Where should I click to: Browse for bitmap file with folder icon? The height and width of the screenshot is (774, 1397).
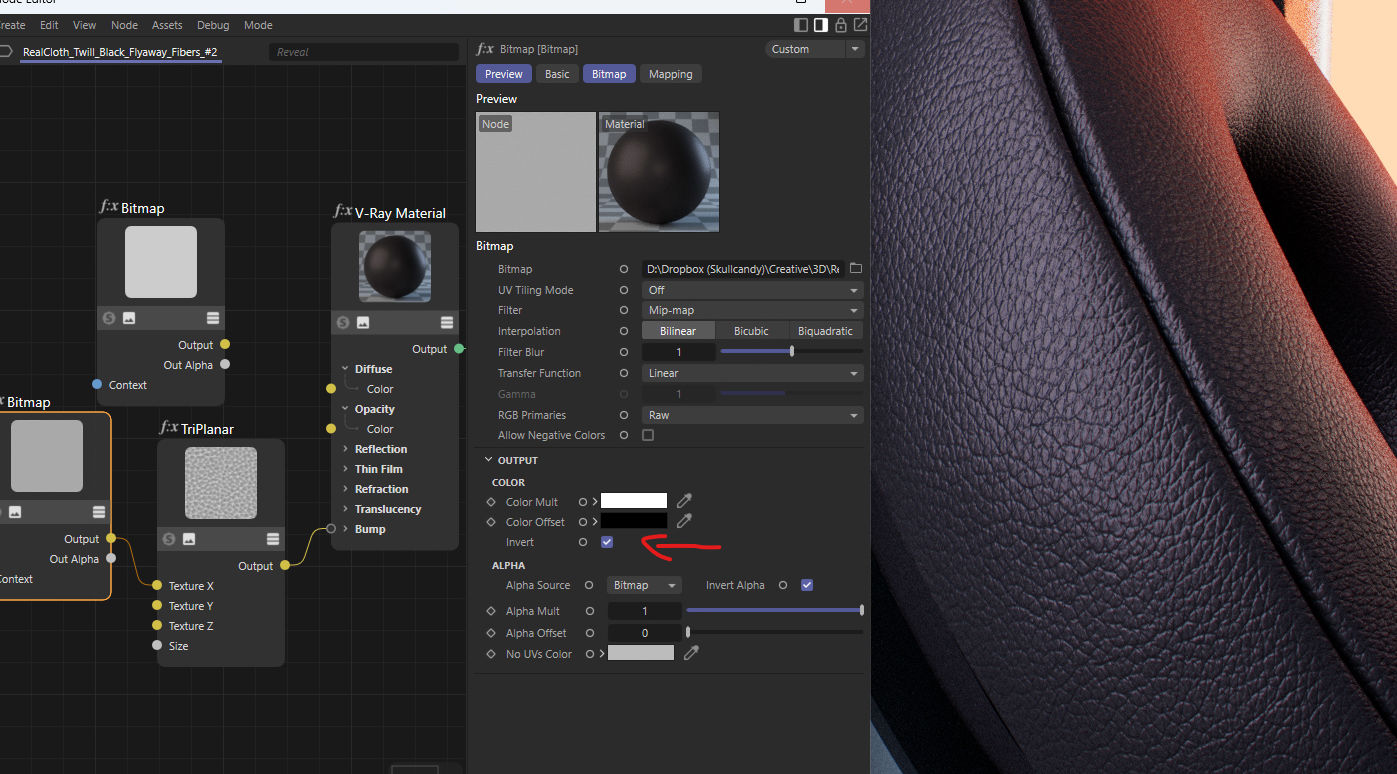coord(856,269)
